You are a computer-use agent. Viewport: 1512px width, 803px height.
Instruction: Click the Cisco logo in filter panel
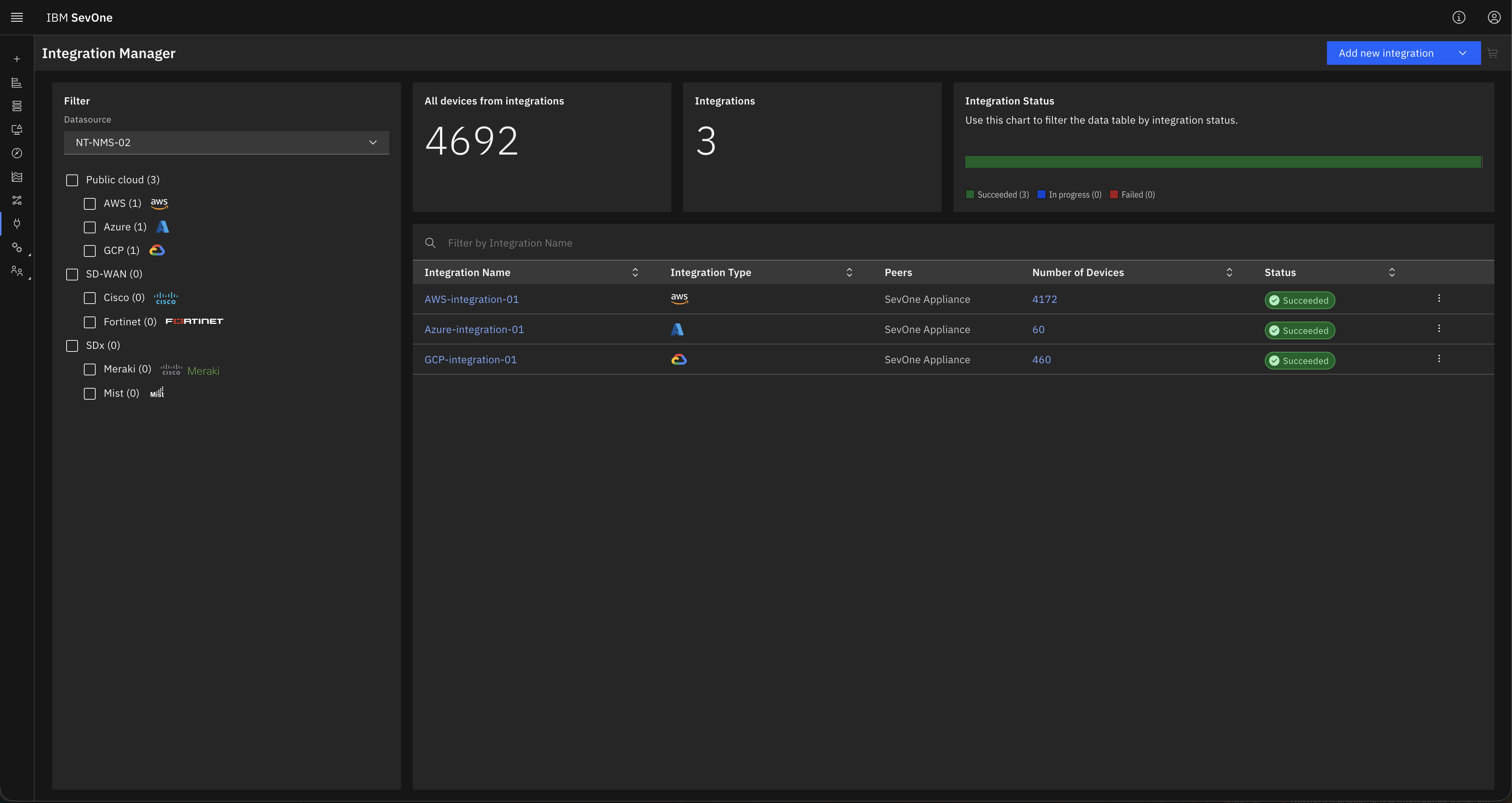tap(166, 298)
